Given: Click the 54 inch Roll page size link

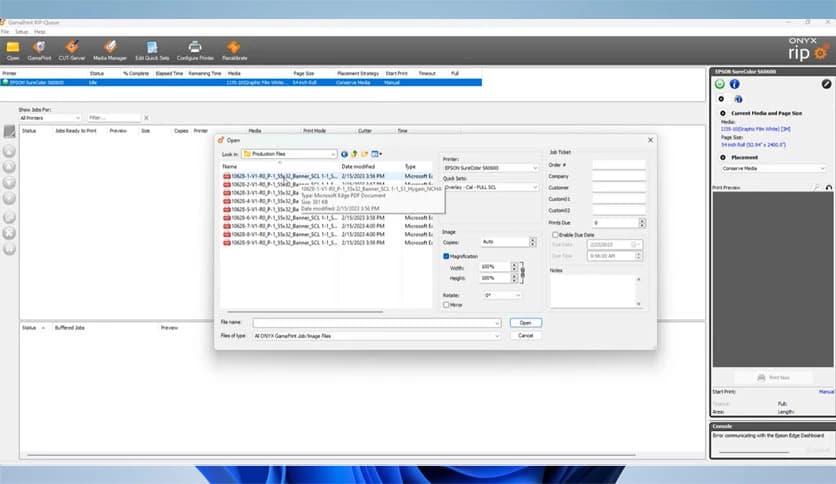Looking at the screenshot, I should (753, 144).
